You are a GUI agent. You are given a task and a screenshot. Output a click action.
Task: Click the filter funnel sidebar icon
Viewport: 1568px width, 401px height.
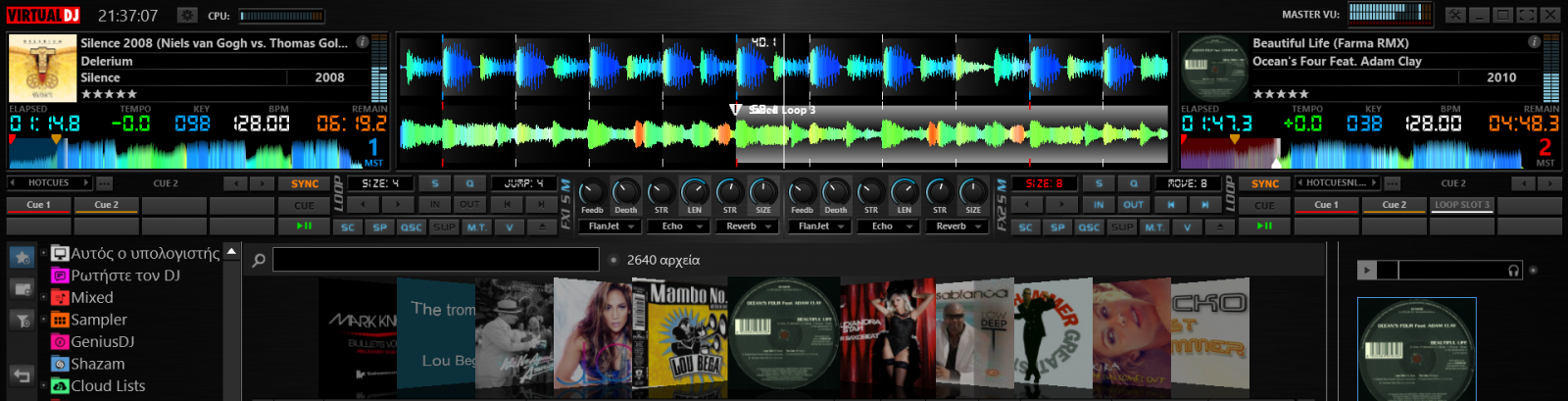22,320
